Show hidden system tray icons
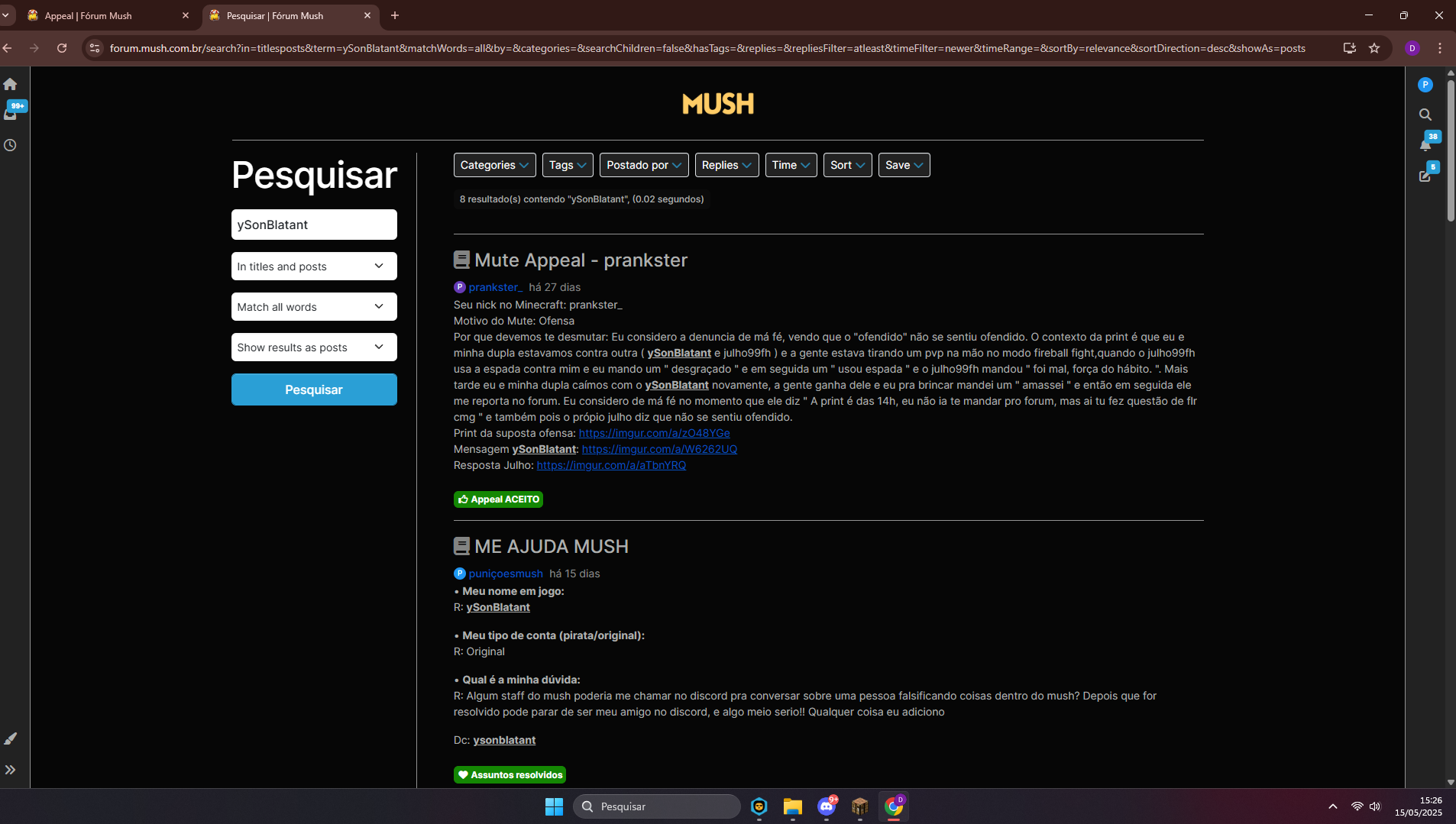 1333,806
